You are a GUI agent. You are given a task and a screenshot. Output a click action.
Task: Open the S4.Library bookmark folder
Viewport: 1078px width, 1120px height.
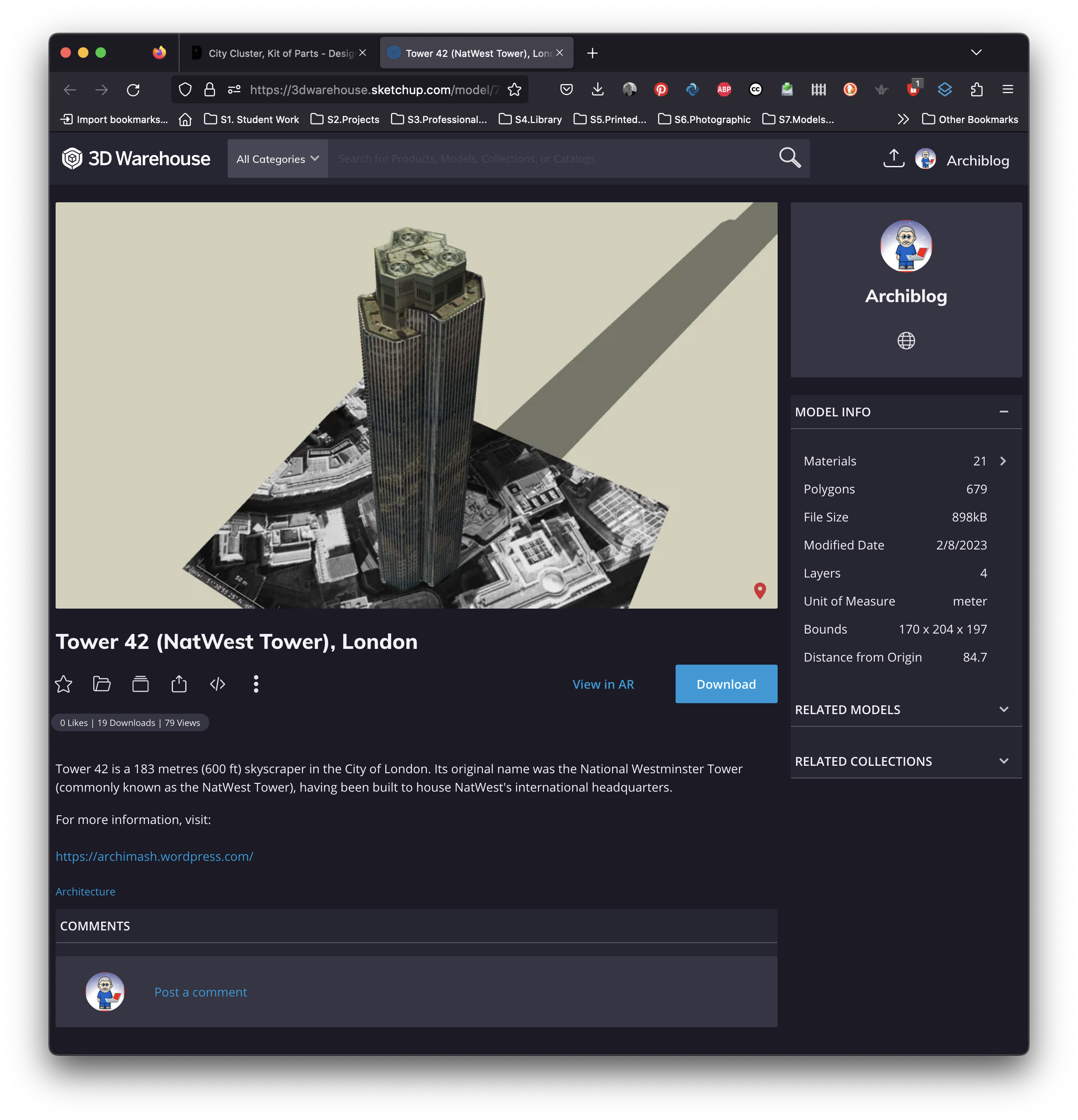click(530, 120)
